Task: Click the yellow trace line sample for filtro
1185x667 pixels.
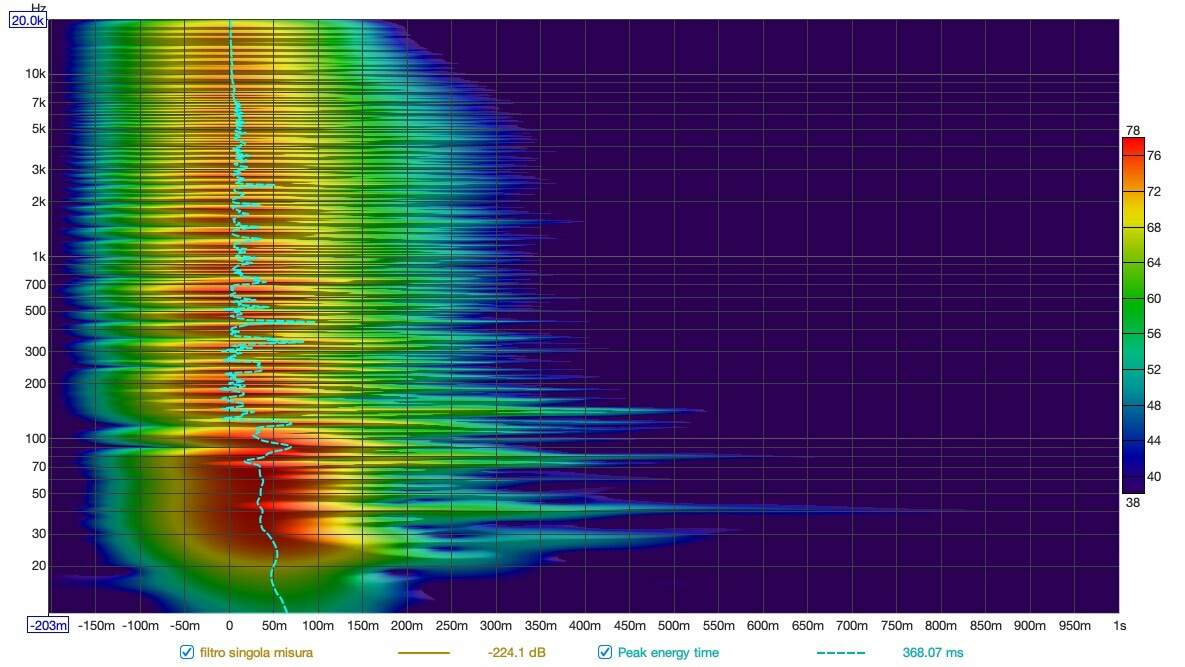Action: (423, 653)
